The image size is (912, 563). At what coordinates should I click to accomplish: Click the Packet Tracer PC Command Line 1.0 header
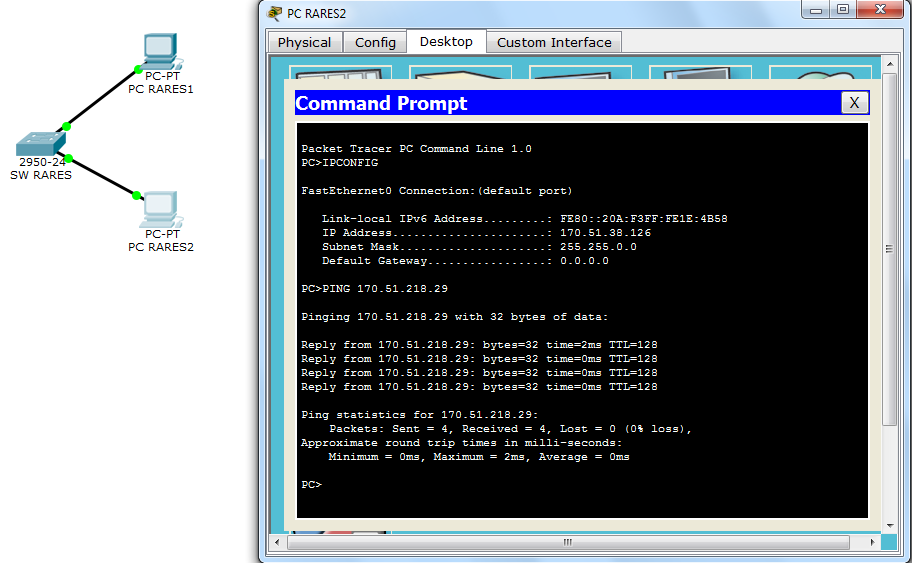pos(416,149)
